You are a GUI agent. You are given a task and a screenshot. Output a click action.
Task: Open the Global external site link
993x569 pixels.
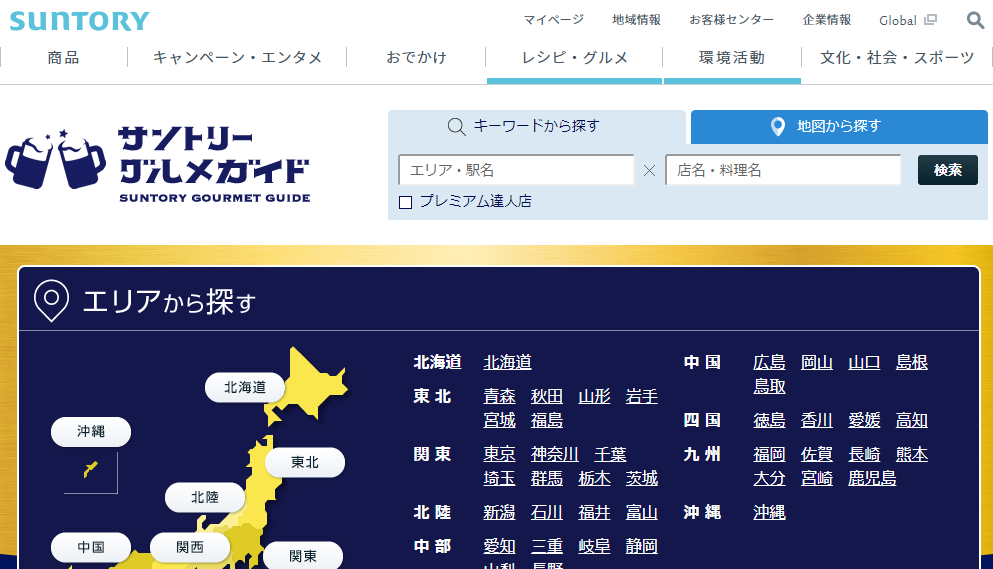pos(907,20)
